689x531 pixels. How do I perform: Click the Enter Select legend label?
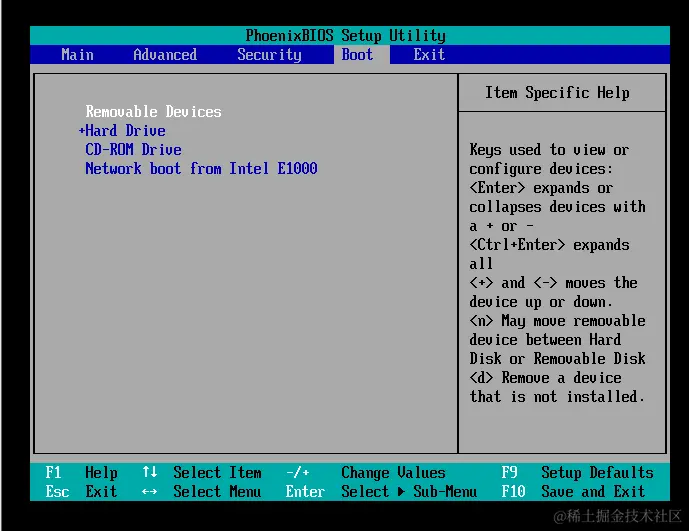[337, 491]
